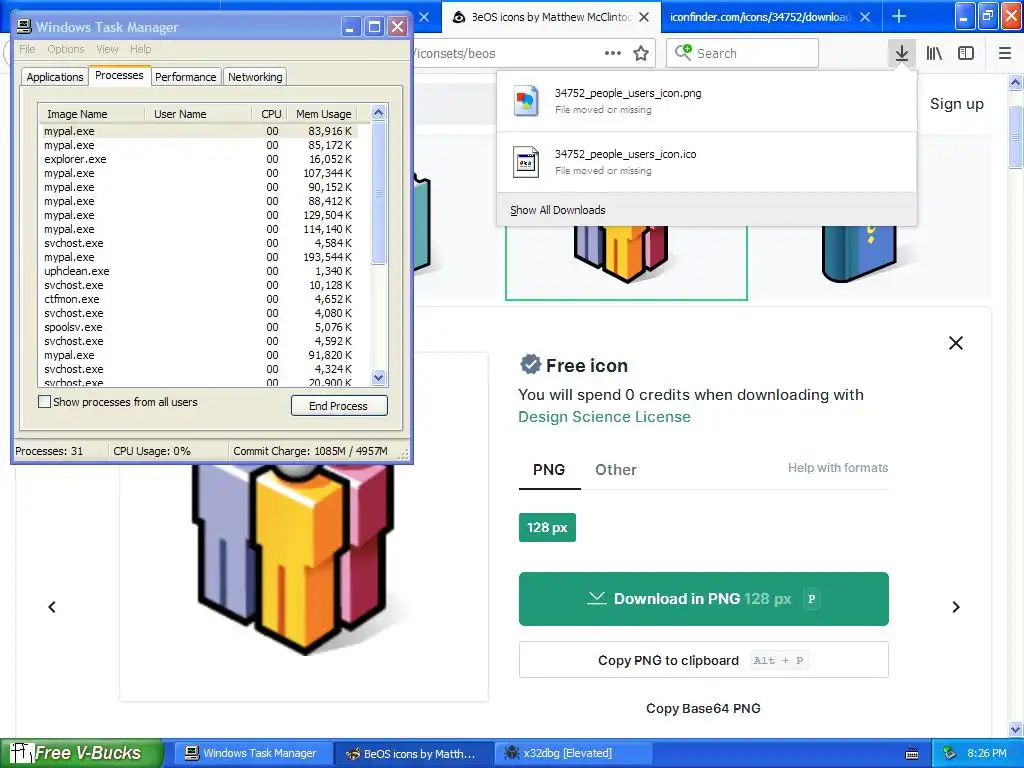The width and height of the screenshot is (1024, 768).
Task: Select the blue book icon thumbnail
Action: click(x=859, y=253)
